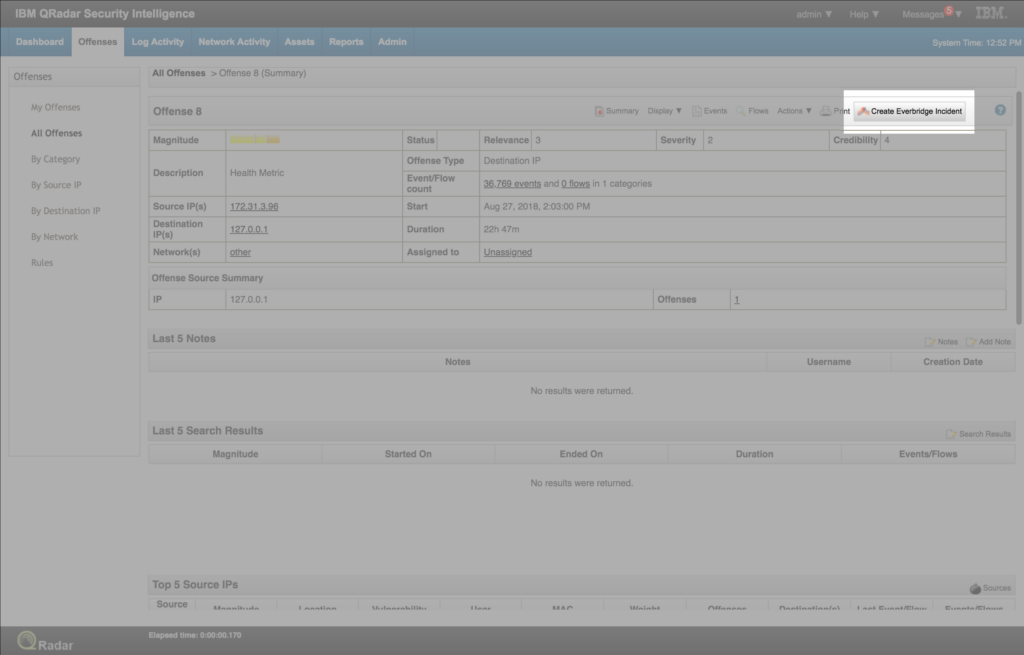The image size is (1024, 655).
Task: Click the Ended On column header
Action: 581,454
